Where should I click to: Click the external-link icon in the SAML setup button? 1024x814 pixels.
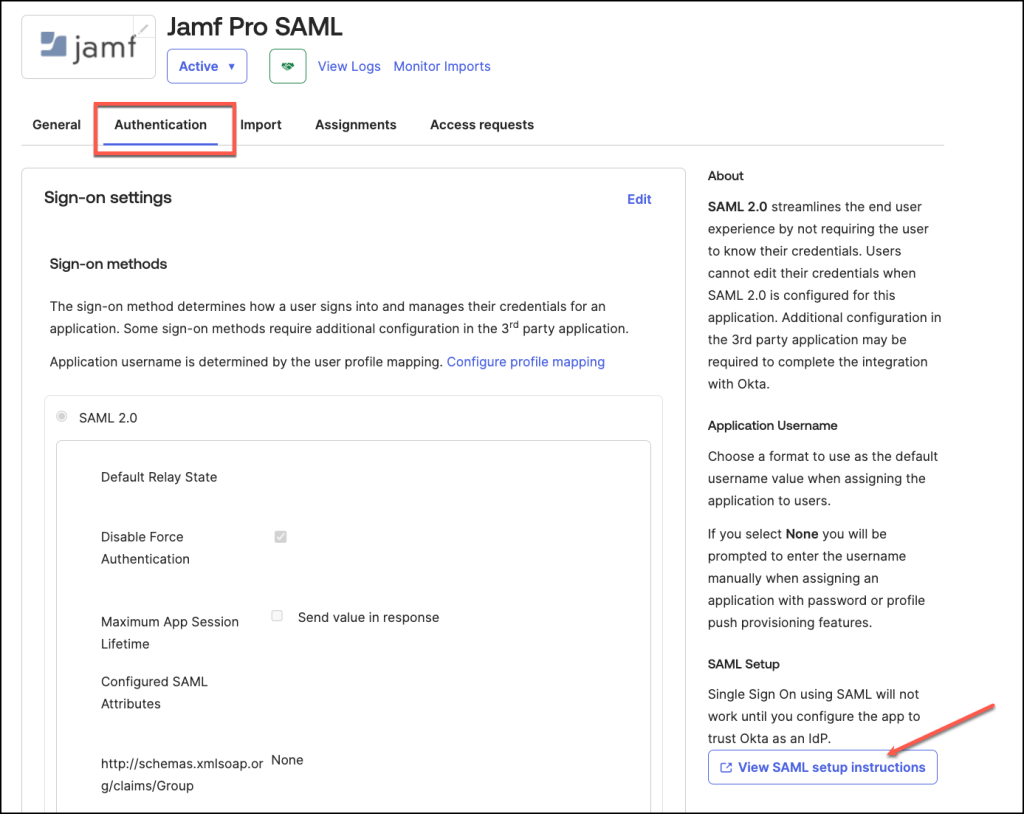[726, 768]
